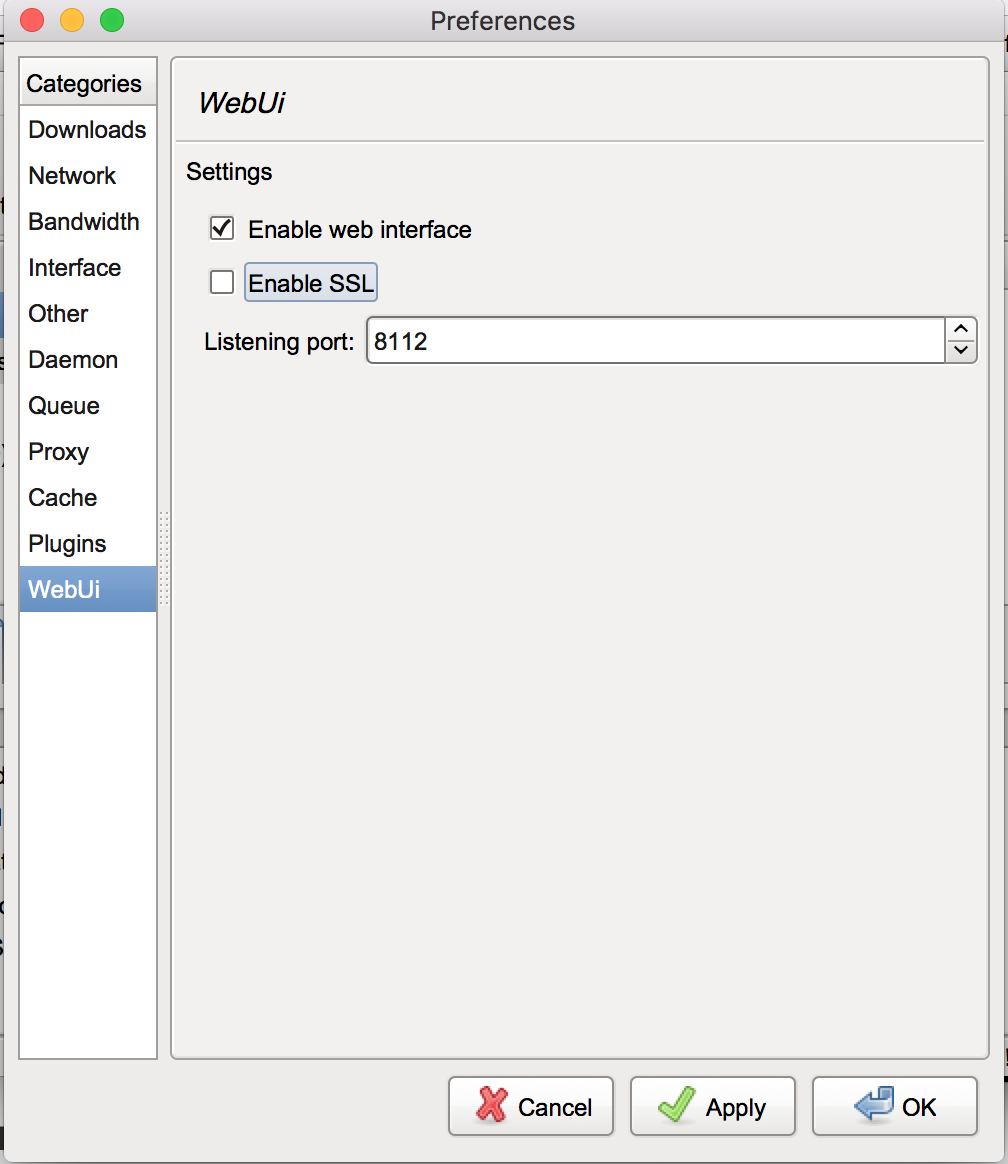Click inside the Listening port field
The image size is (1008, 1164).
[655, 341]
